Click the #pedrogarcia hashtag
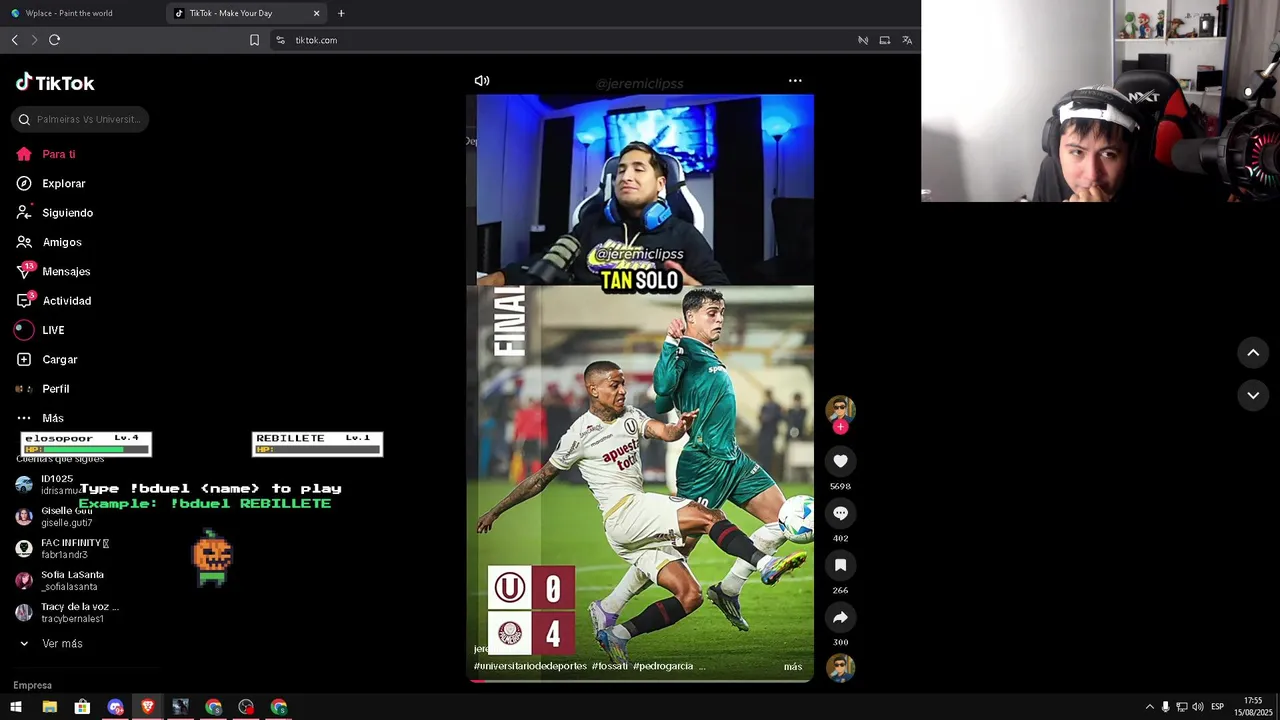Viewport: 1280px width, 720px height. click(662, 666)
